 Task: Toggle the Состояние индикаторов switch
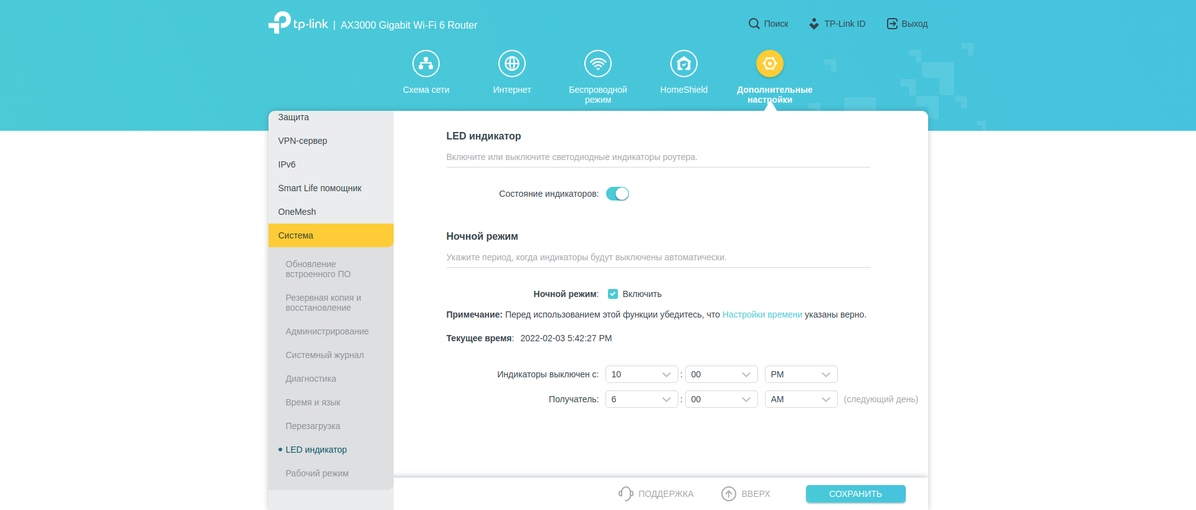(x=617, y=194)
